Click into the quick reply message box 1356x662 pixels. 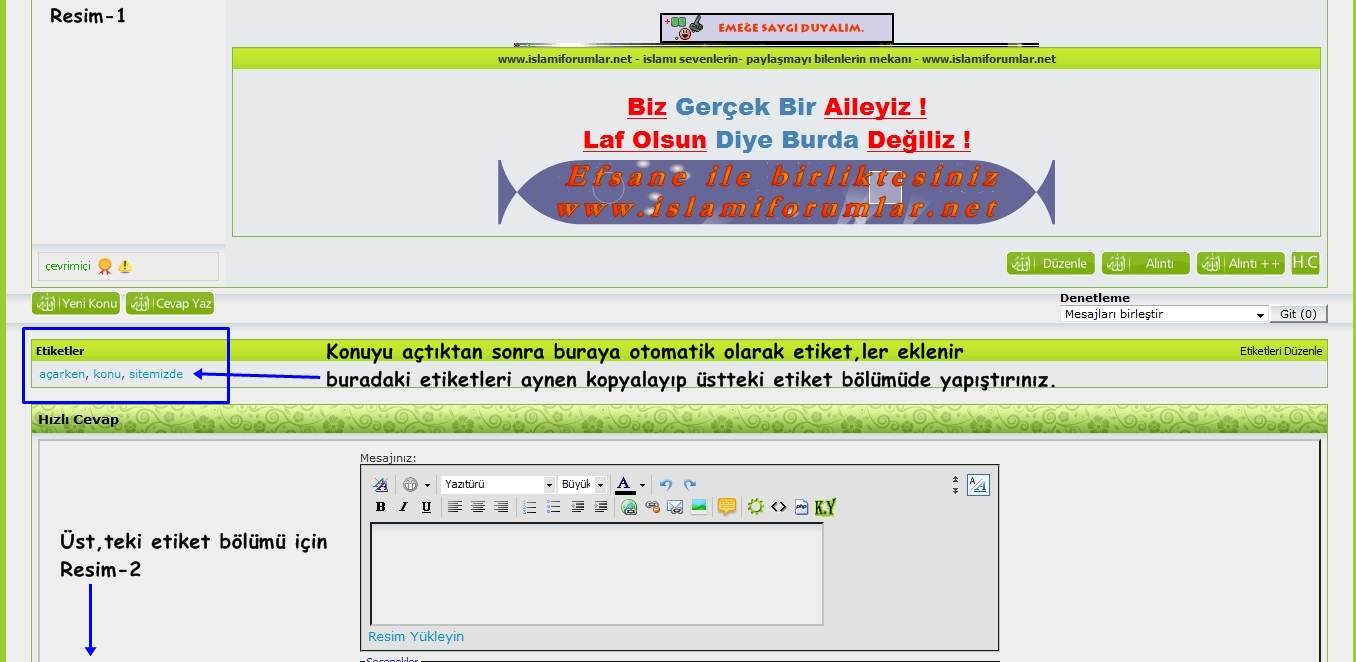(597, 574)
